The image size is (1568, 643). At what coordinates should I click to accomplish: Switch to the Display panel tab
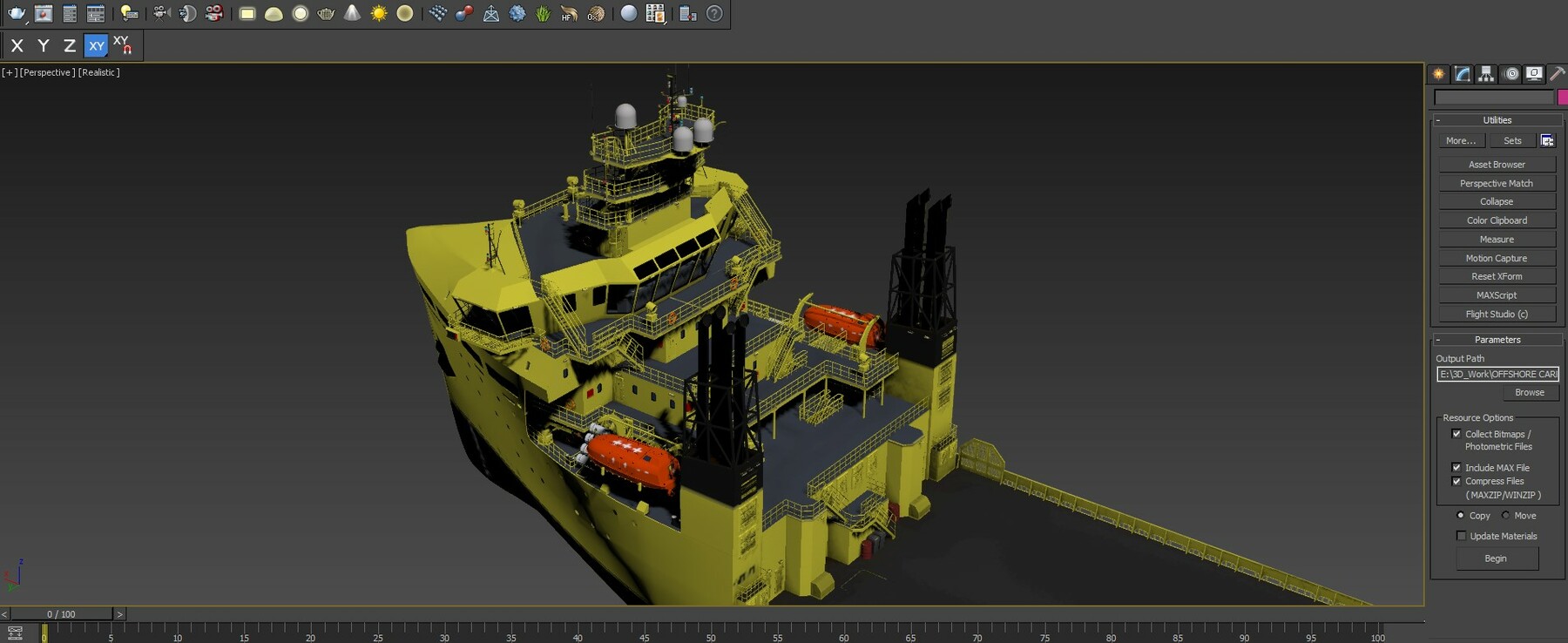pos(1534,74)
